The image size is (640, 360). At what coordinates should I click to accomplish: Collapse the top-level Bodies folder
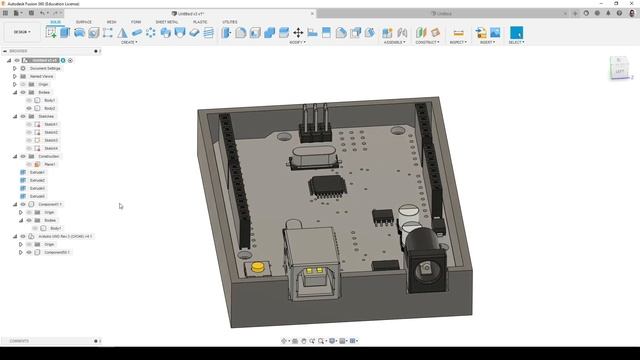pyautogui.click(x=15, y=92)
